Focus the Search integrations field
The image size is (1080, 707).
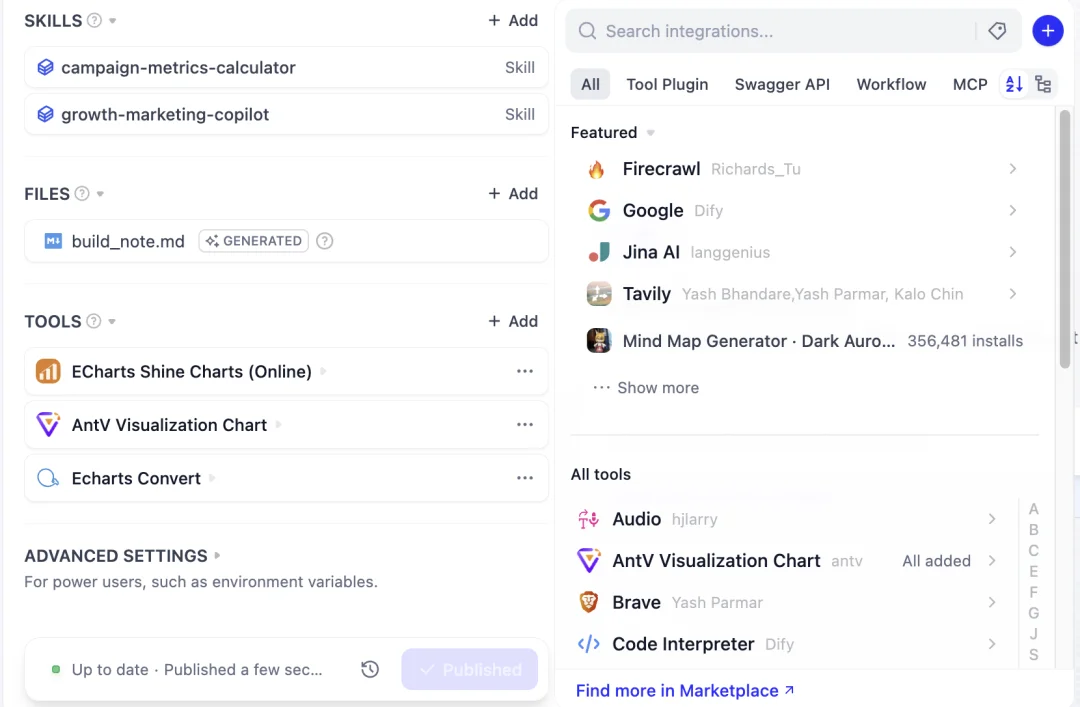click(785, 31)
